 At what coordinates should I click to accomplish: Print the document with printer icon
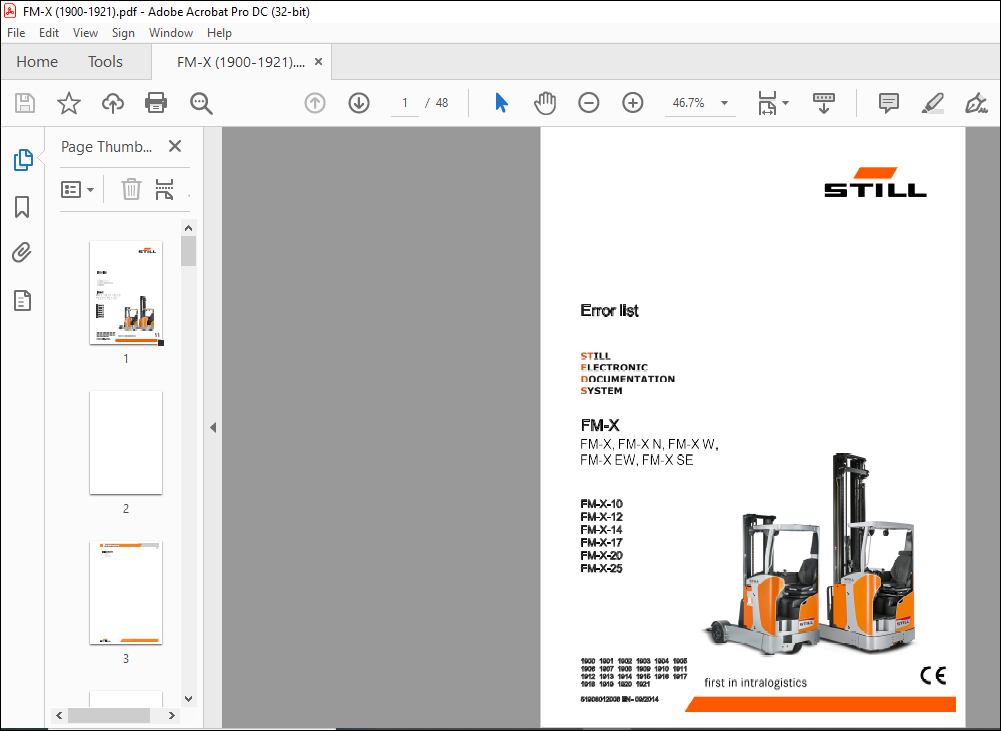click(x=156, y=103)
